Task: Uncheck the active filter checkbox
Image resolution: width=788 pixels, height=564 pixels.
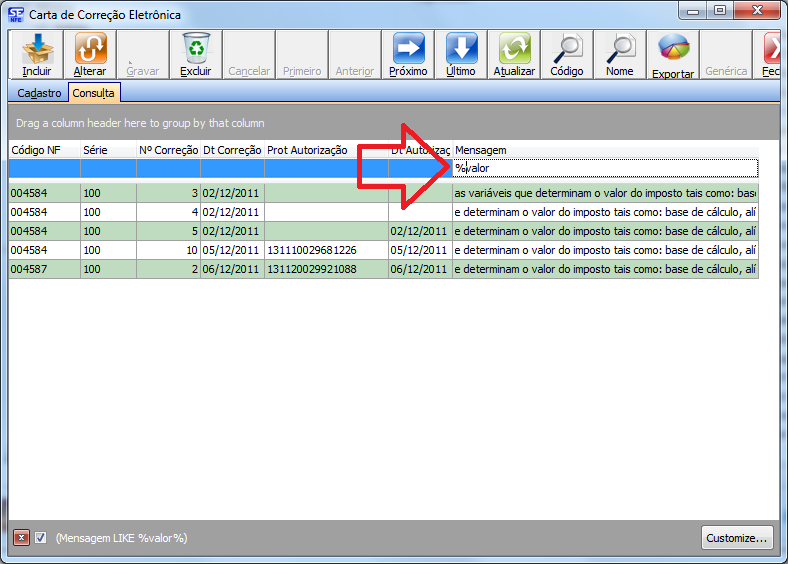Action: coord(41,538)
